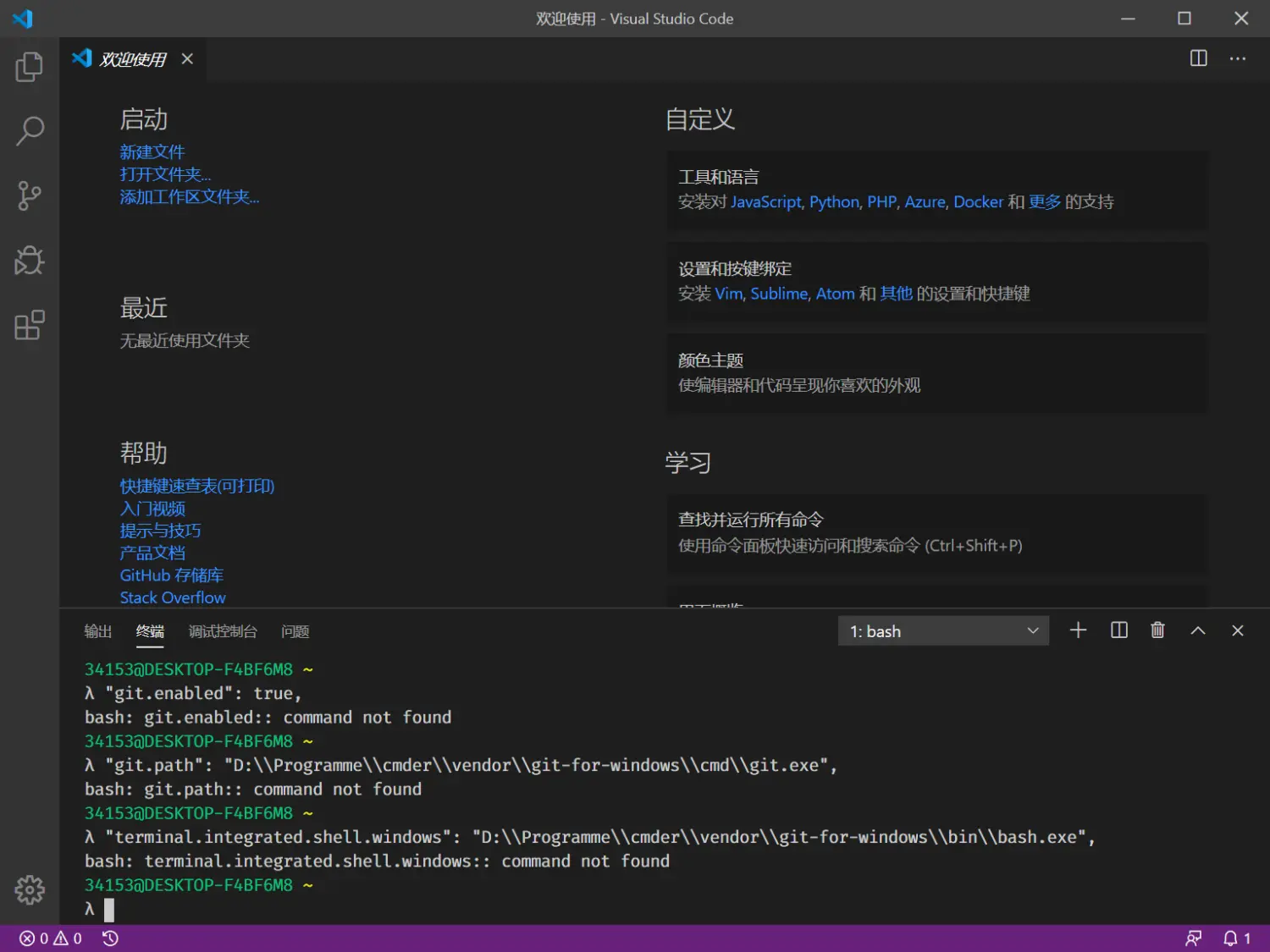Switch to the 输出 panel tab
This screenshot has height=952, width=1270.
[98, 631]
